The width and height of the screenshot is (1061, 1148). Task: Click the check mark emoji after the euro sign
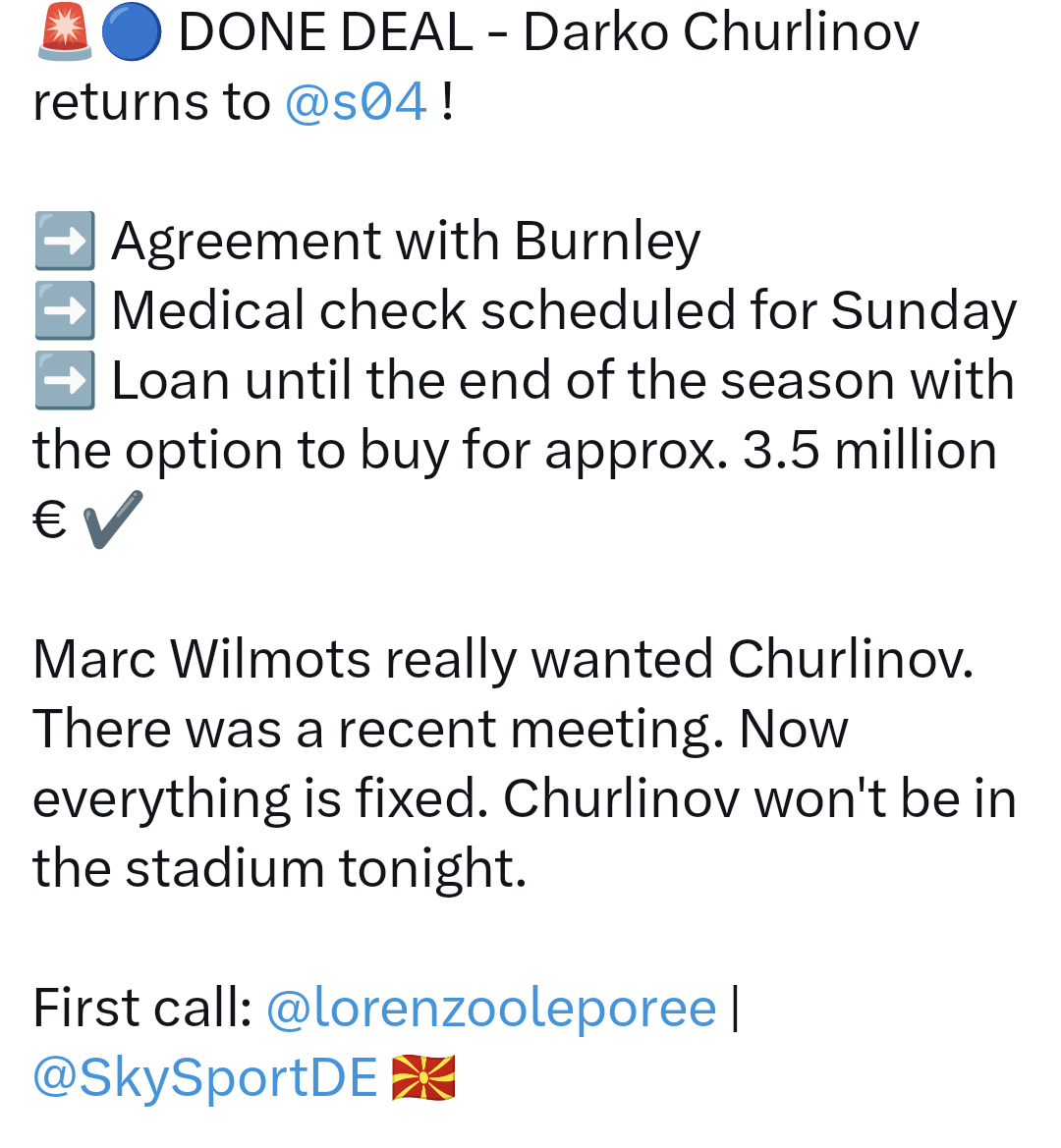click(113, 519)
